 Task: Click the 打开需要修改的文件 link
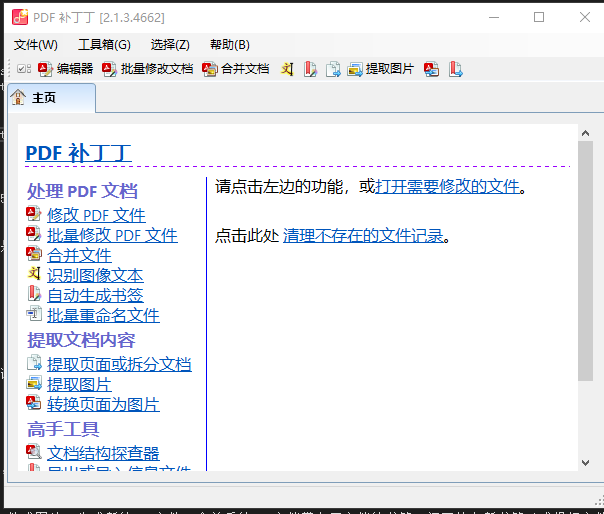tap(447, 186)
